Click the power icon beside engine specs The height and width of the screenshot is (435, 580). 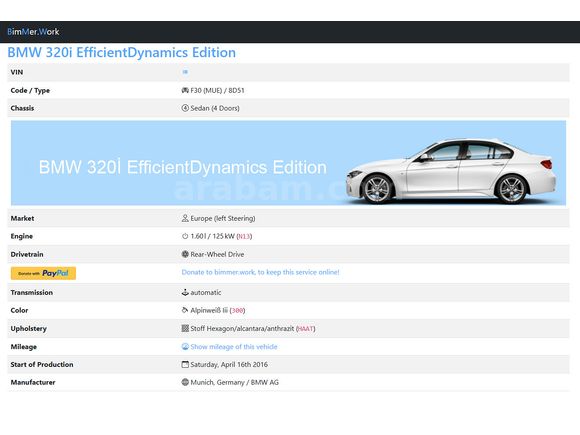(x=185, y=236)
